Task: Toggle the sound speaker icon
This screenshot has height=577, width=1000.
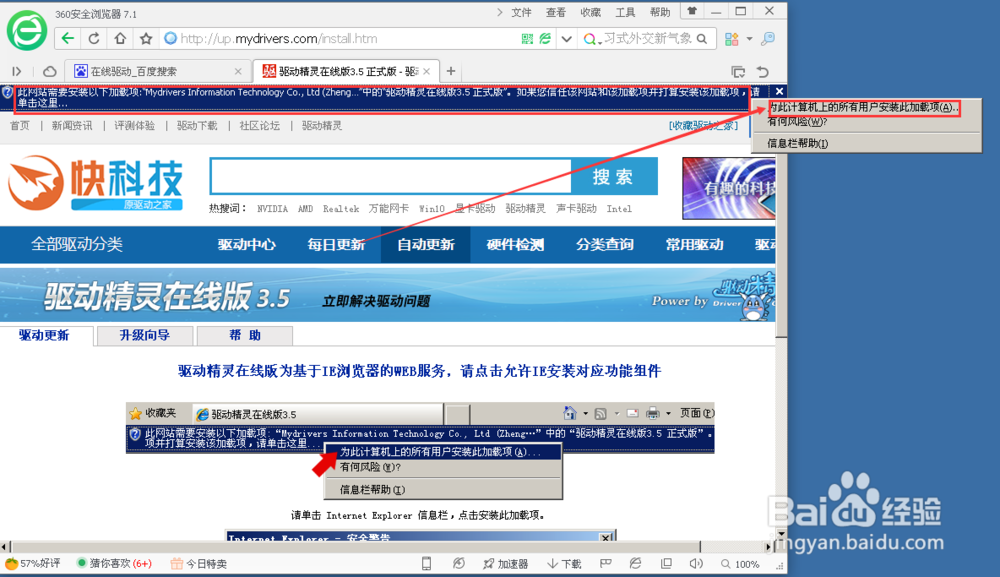Action: point(696,564)
